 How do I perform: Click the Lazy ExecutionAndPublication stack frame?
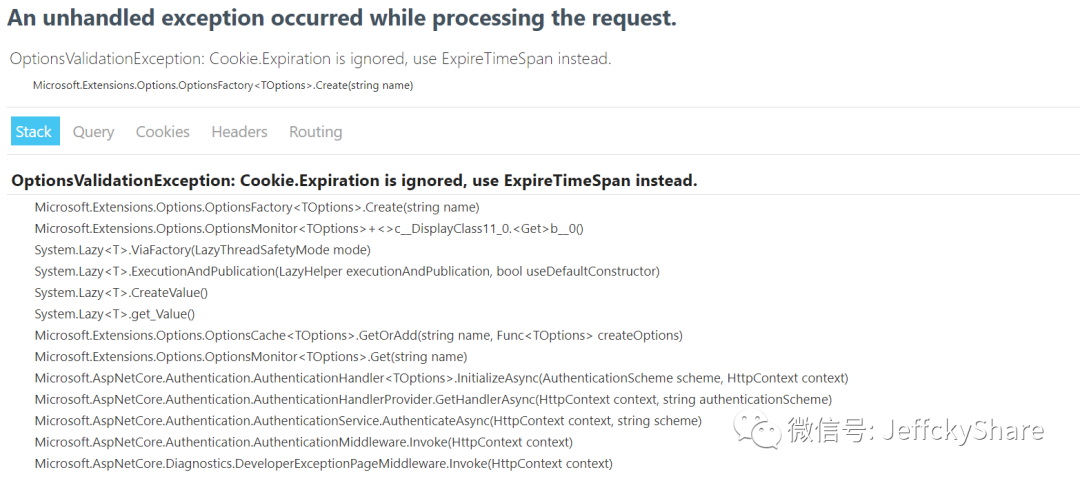347,272
